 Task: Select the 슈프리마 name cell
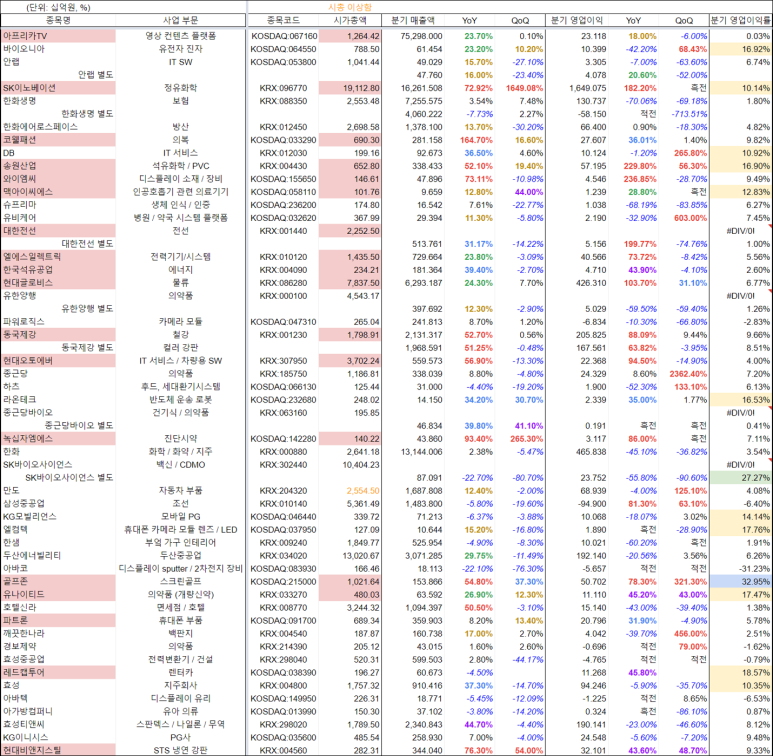(58, 205)
